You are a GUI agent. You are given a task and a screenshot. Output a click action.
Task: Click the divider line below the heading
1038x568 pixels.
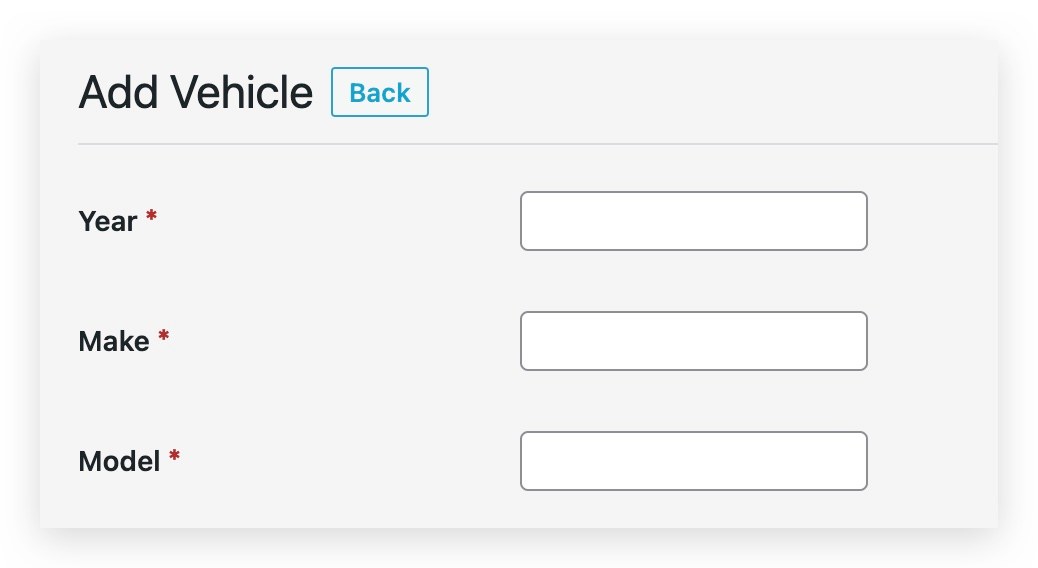(538, 144)
